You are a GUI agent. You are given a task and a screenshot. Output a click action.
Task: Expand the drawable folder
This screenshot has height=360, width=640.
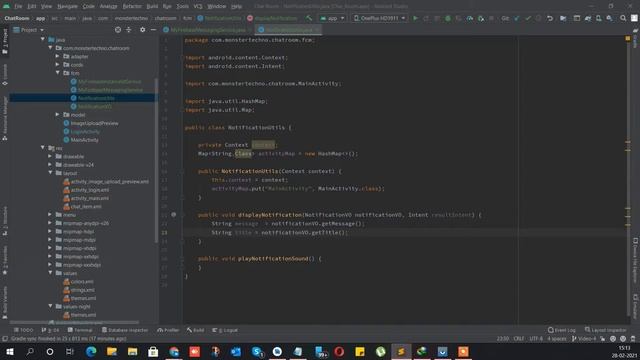pos(51,156)
